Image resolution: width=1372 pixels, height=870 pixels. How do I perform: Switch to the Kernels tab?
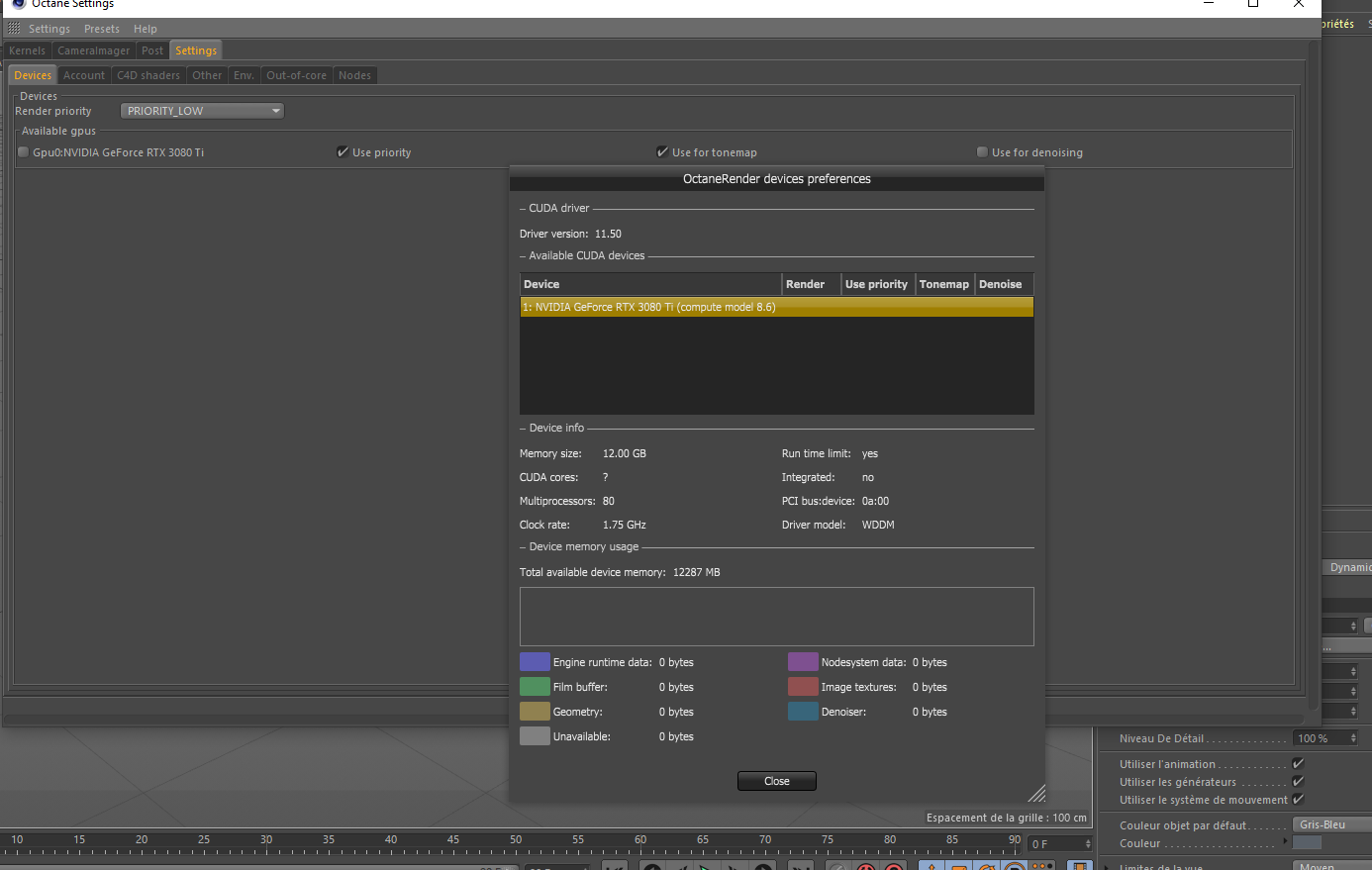click(28, 50)
